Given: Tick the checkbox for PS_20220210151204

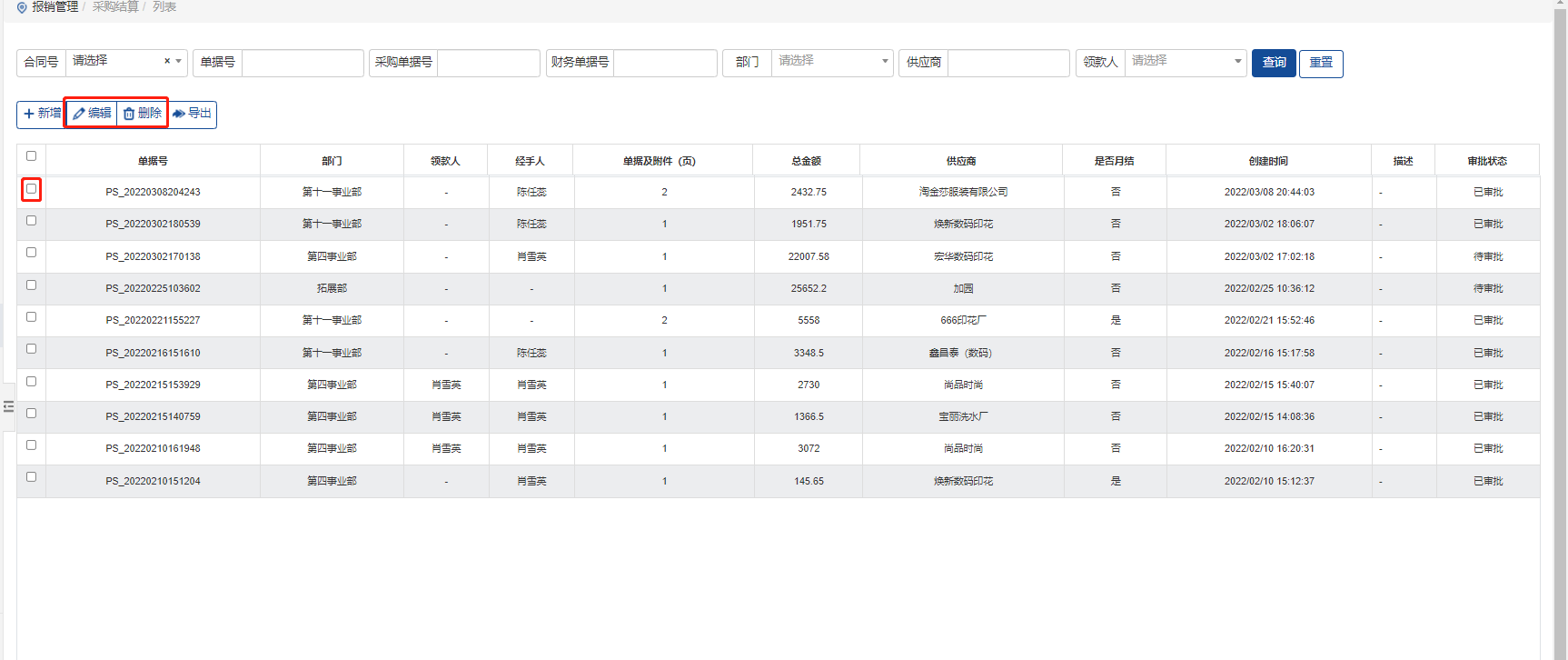Looking at the screenshot, I should point(31,477).
